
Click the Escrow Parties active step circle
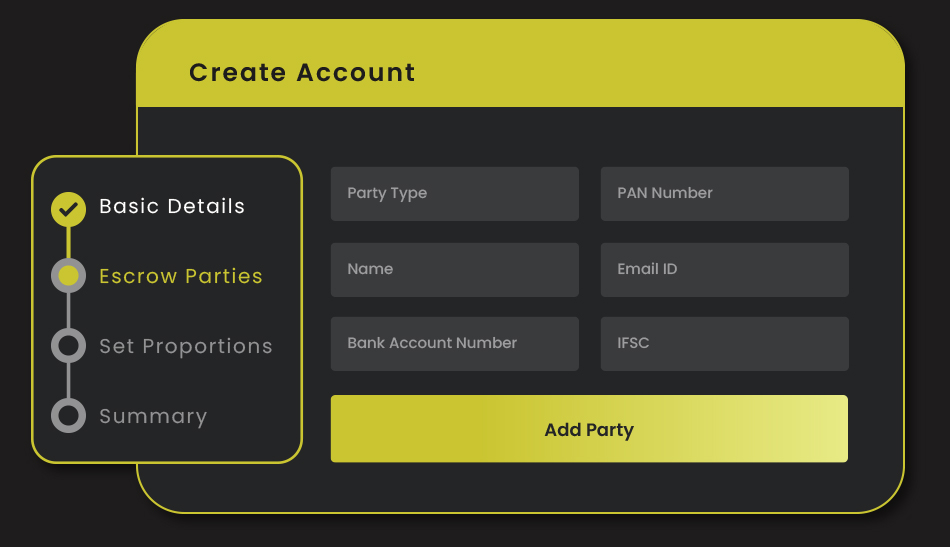68,276
